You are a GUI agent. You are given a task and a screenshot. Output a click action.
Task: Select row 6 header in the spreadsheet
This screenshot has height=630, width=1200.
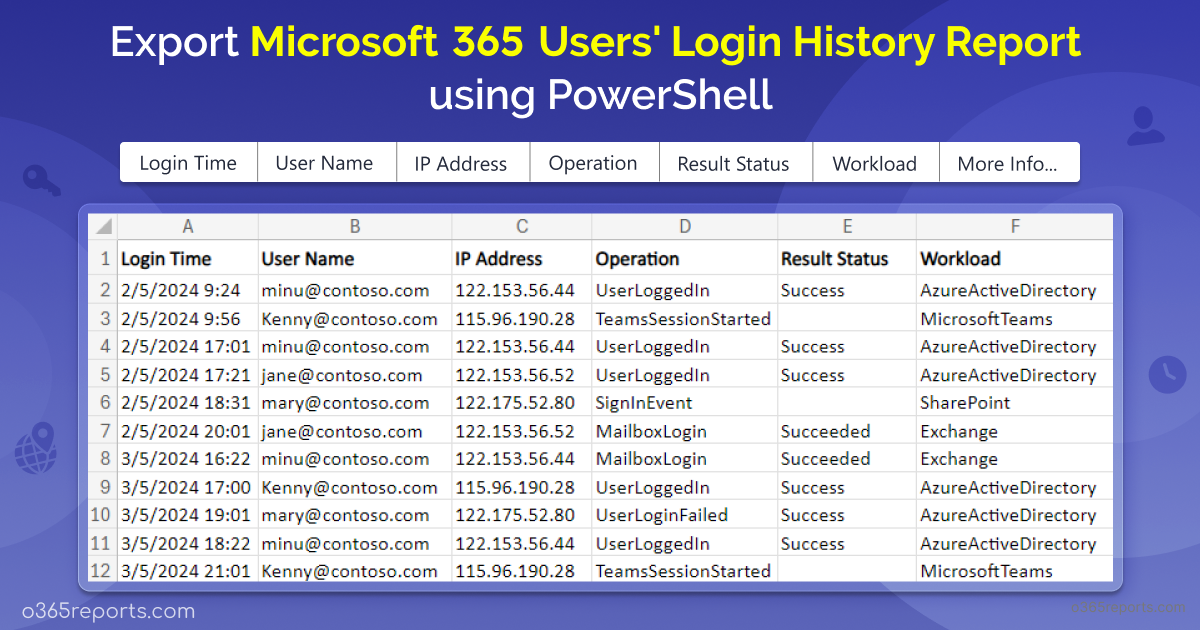103,403
